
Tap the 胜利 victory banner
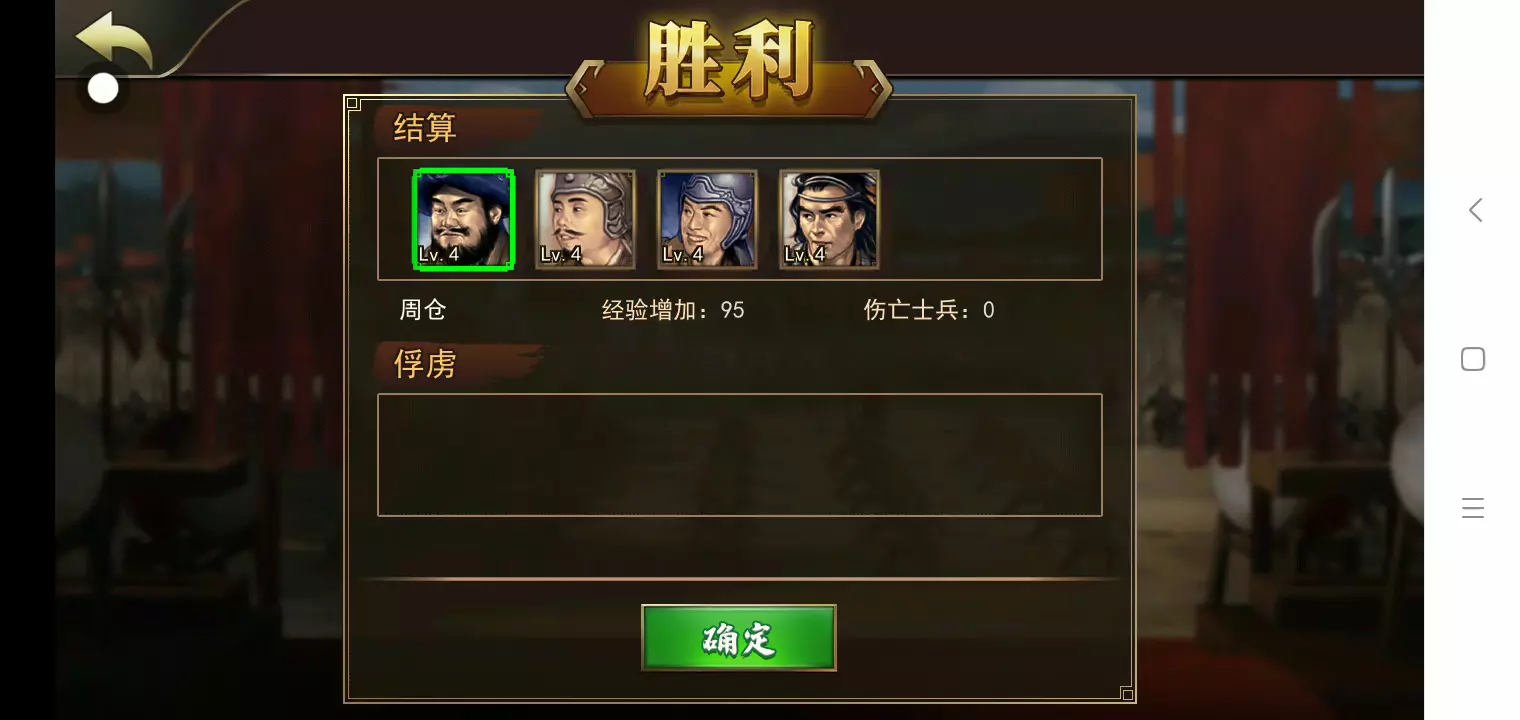(x=729, y=62)
